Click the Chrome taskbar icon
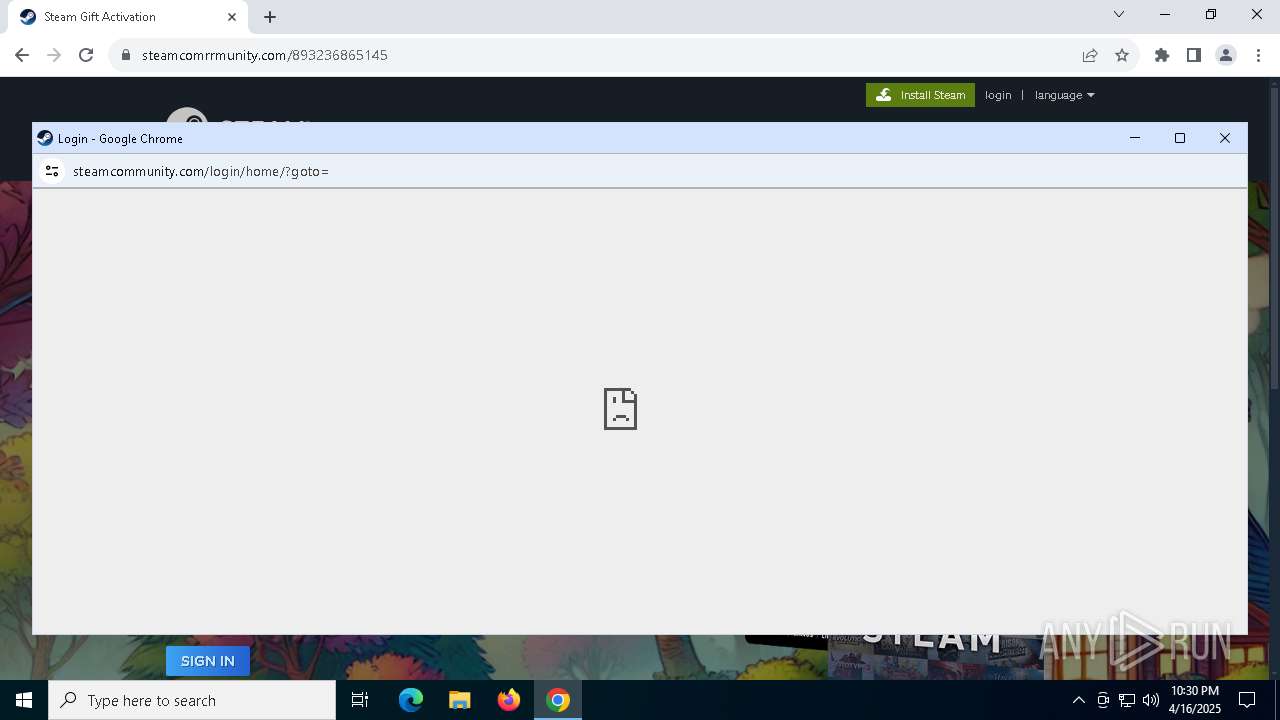 558,700
